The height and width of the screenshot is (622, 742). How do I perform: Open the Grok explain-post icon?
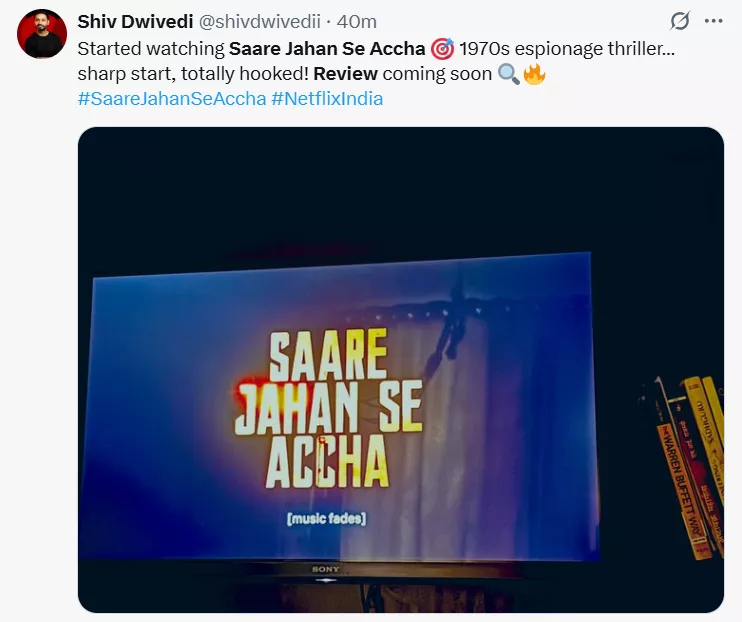point(680,21)
